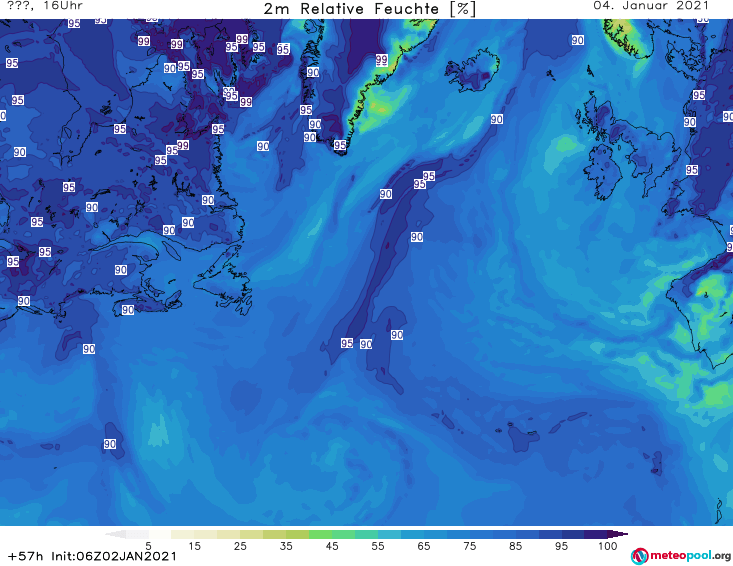Click the color scale label '75'
Screen dimensions: 733x566
(x=470, y=546)
